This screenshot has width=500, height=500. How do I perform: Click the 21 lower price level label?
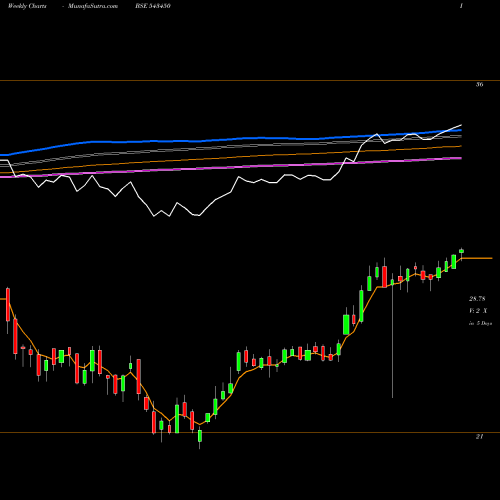coord(479,437)
